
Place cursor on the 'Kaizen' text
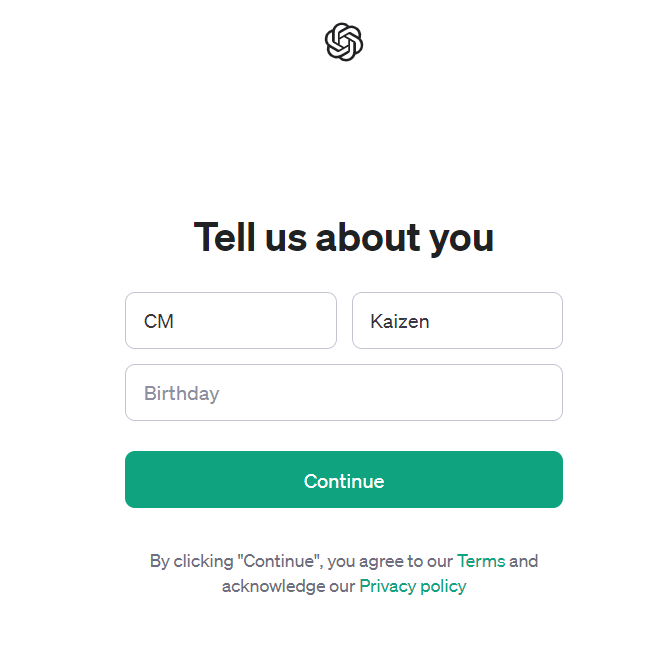pos(400,321)
